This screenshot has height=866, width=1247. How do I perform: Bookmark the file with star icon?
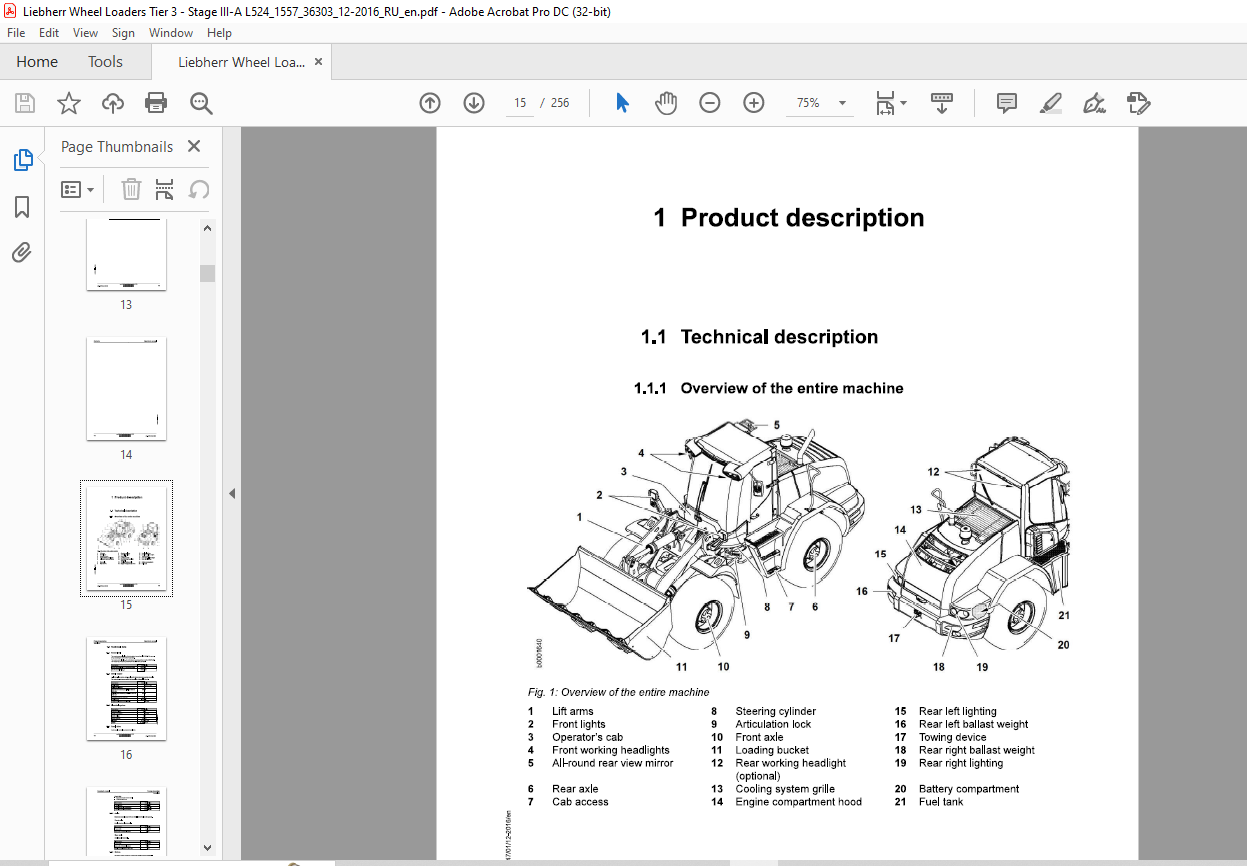(x=68, y=103)
